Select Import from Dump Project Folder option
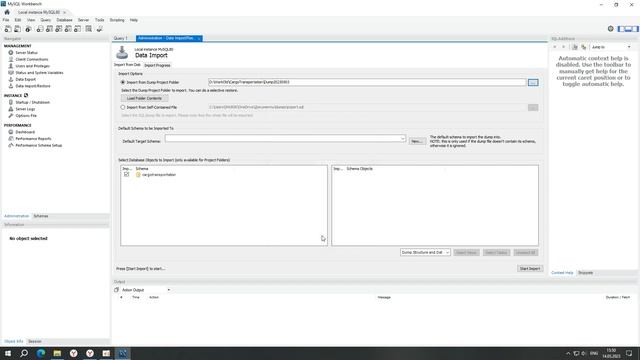 (x=122, y=82)
